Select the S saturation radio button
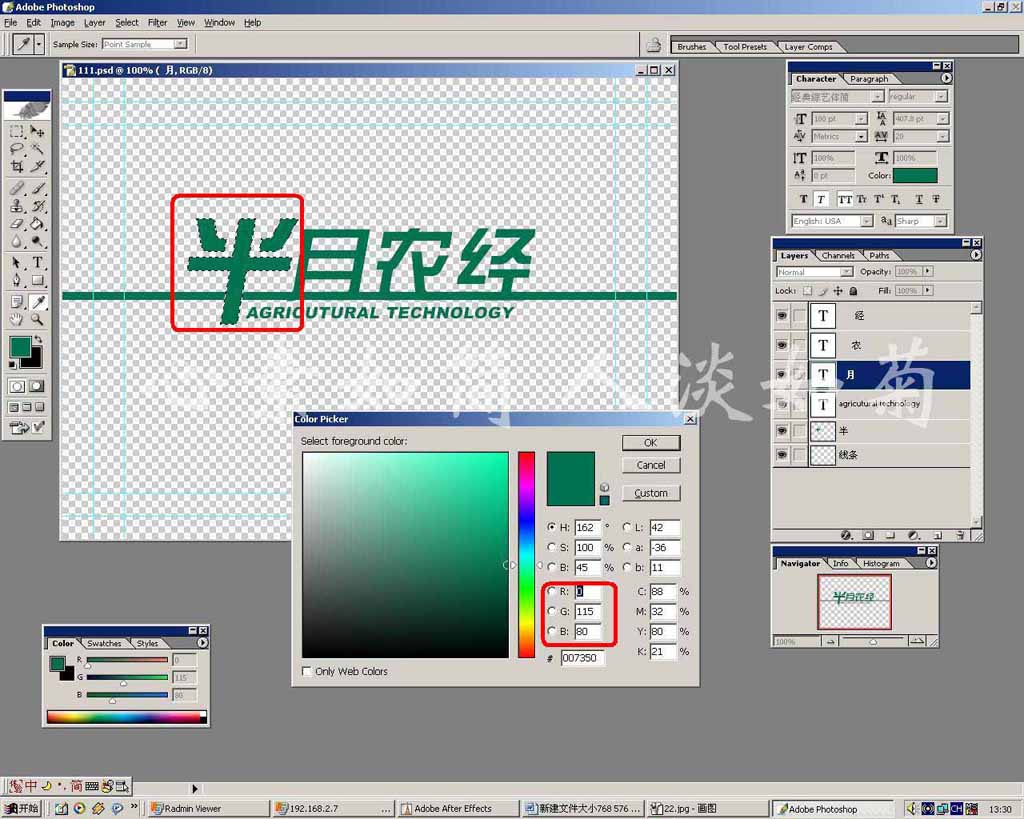Viewport: 1024px width, 819px height. pyautogui.click(x=552, y=547)
